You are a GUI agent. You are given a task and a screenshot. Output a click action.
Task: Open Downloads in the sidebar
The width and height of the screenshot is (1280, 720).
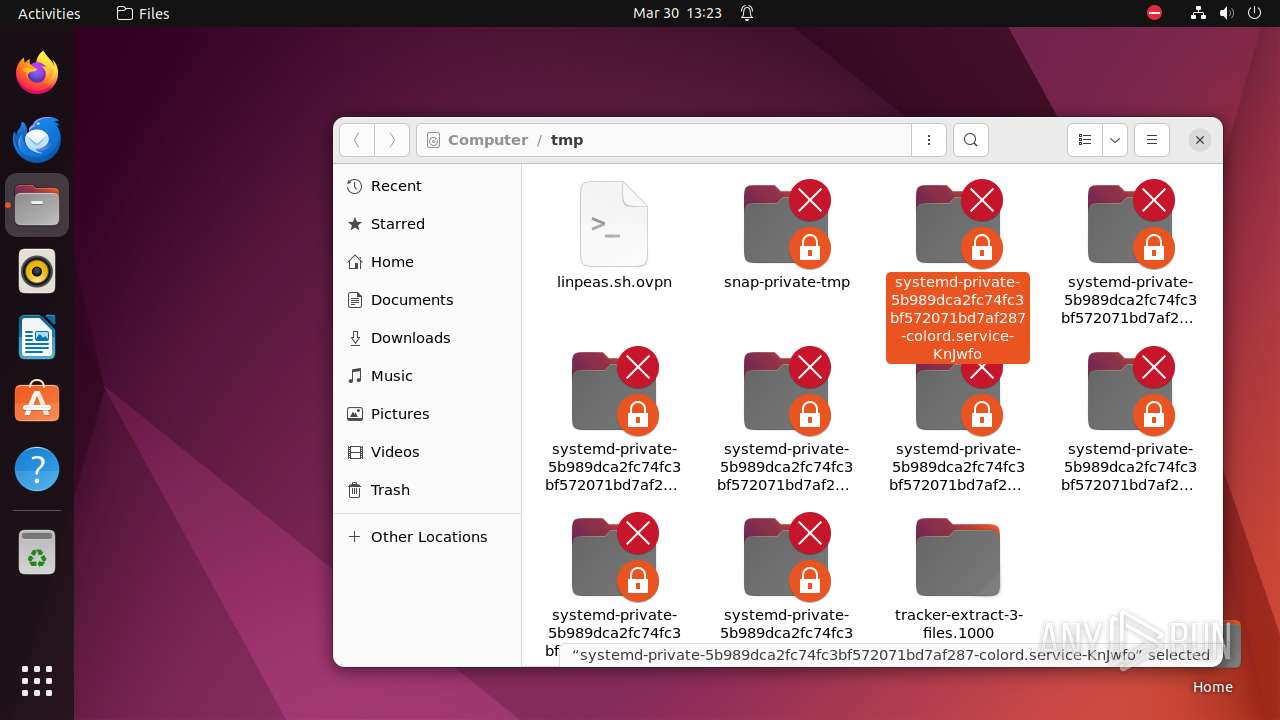click(x=427, y=338)
